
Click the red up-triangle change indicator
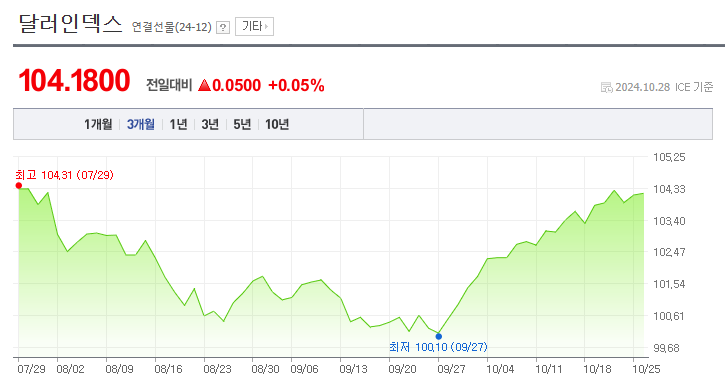[x=204, y=86]
